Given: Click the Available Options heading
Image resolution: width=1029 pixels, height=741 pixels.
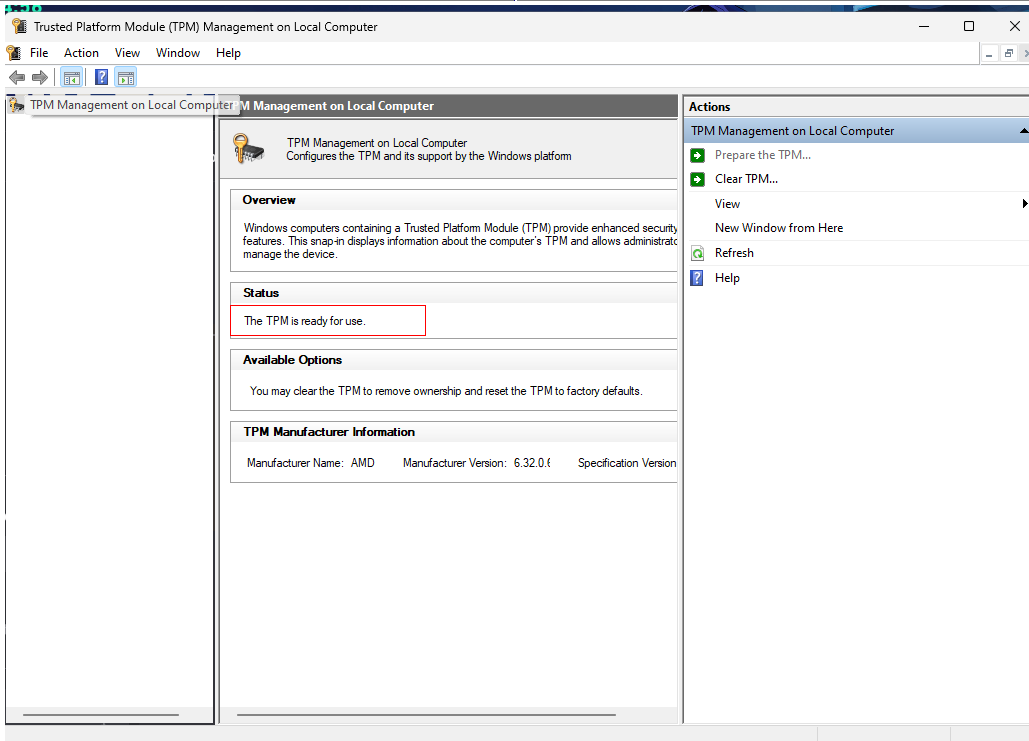Looking at the screenshot, I should click(293, 360).
